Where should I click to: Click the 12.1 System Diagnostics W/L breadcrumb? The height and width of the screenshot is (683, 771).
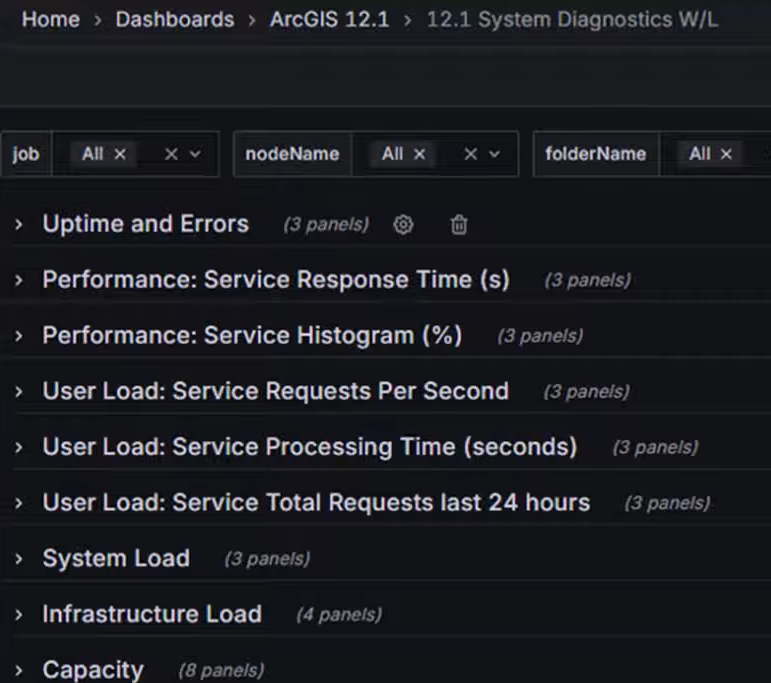[x=572, y=20]
